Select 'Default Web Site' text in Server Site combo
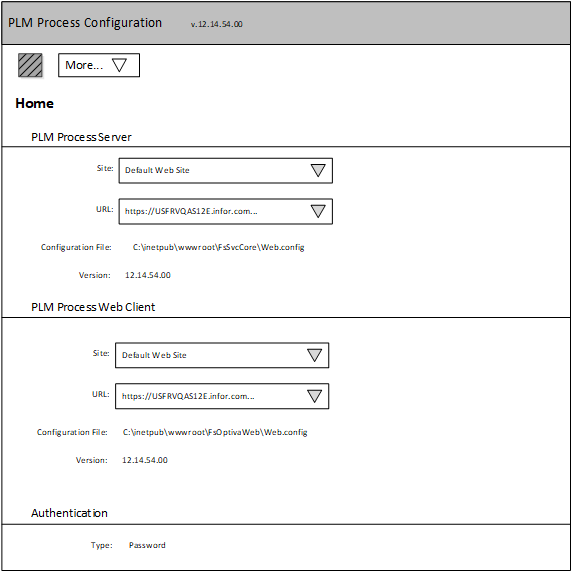572x572 pixels. (x=157, y=170)
